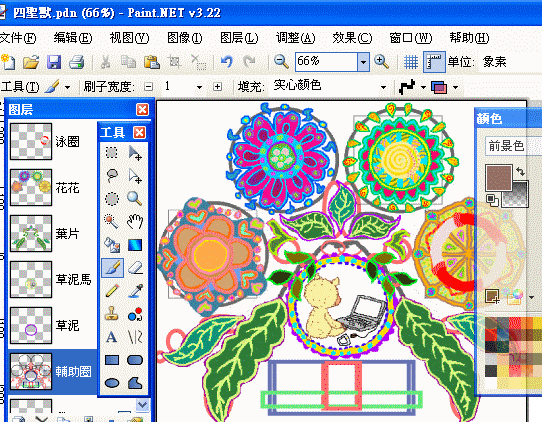Screen dimensions: 542x422
Task: Select the Text tool letter A
Action: pos(111,337)
